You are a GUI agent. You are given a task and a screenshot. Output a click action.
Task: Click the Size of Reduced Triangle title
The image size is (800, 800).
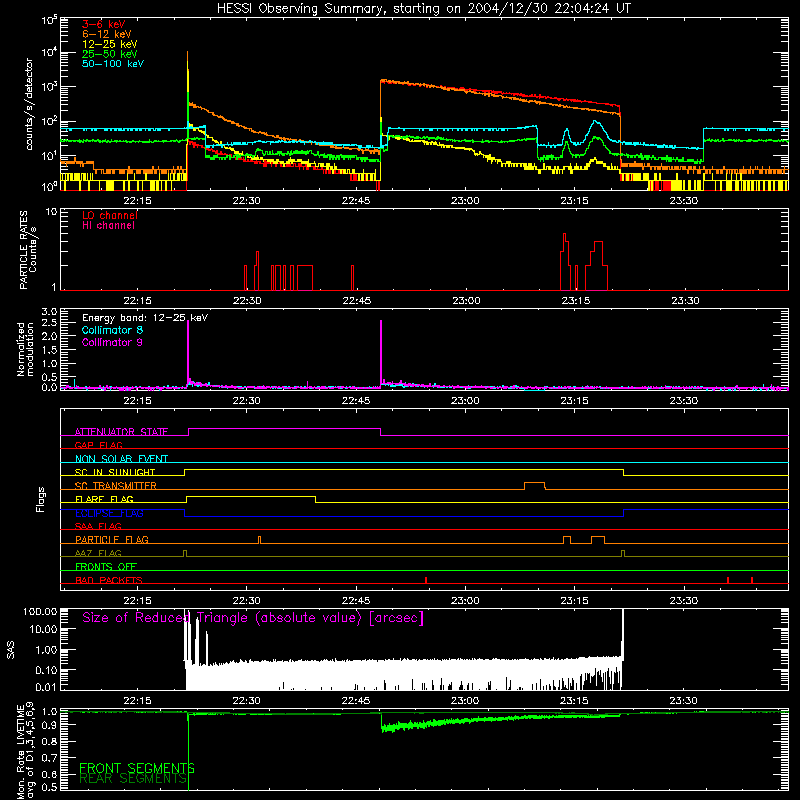coord(253,618)
